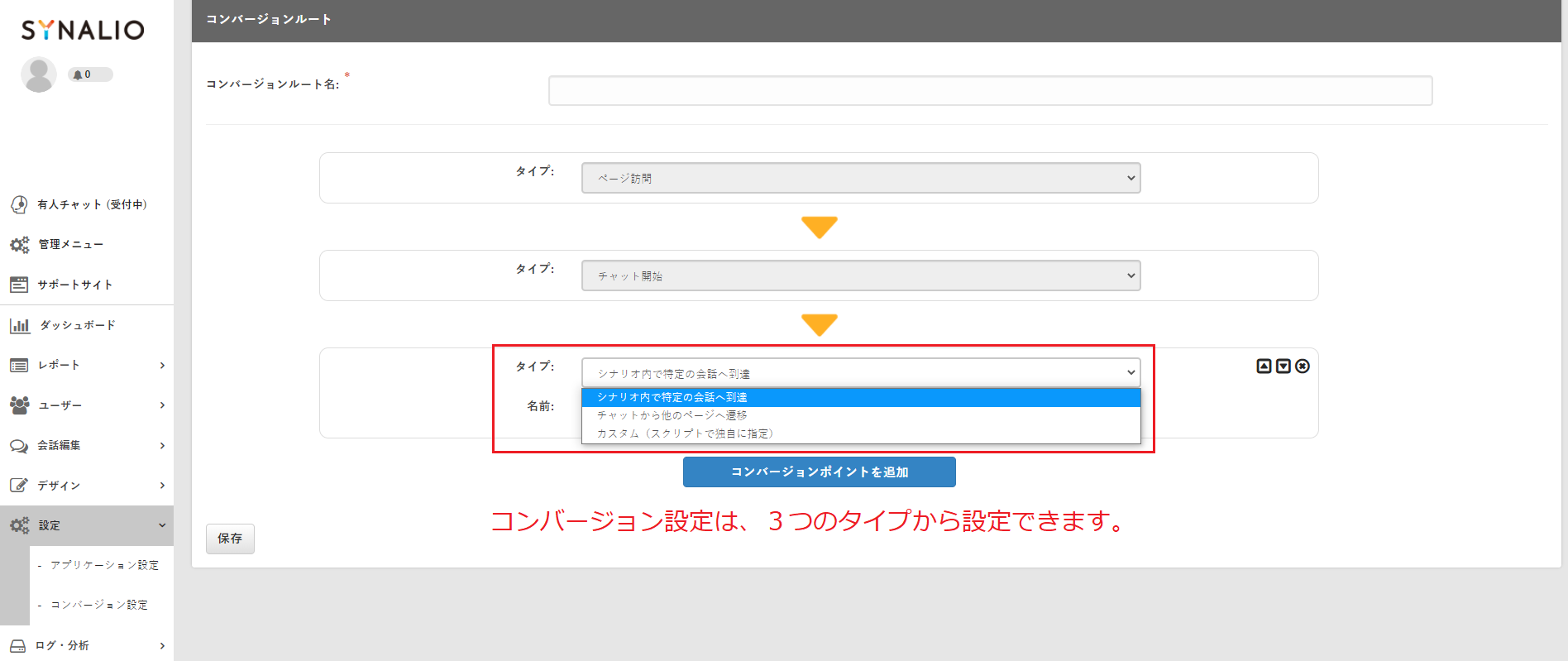
Task: Expand the デザイン menu chevron
Action: [162, 486]
